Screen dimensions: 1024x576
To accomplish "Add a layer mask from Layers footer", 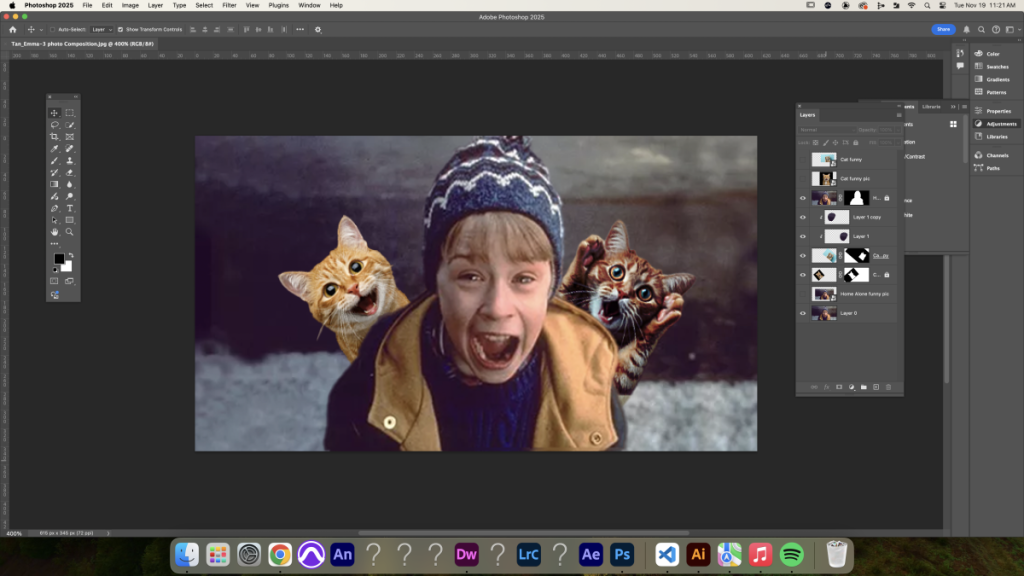I will tap(839, 387).
